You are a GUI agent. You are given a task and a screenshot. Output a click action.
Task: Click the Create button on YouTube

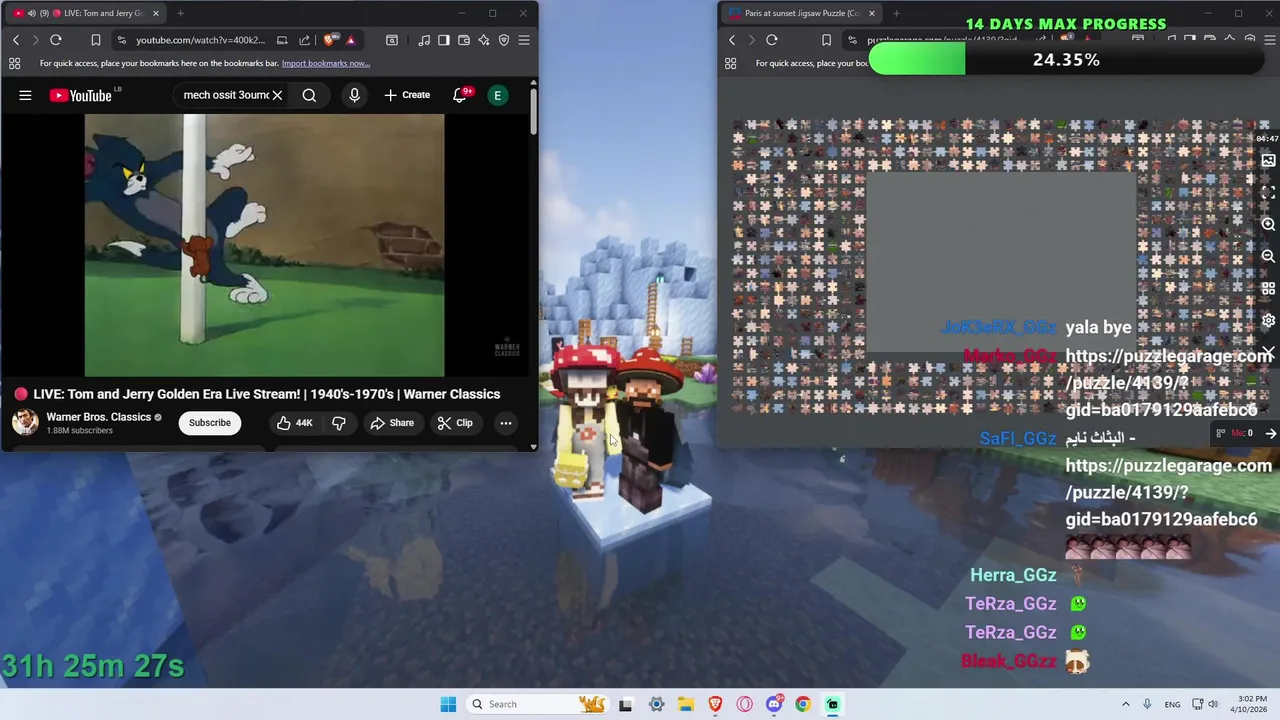[x=407, y=95]
